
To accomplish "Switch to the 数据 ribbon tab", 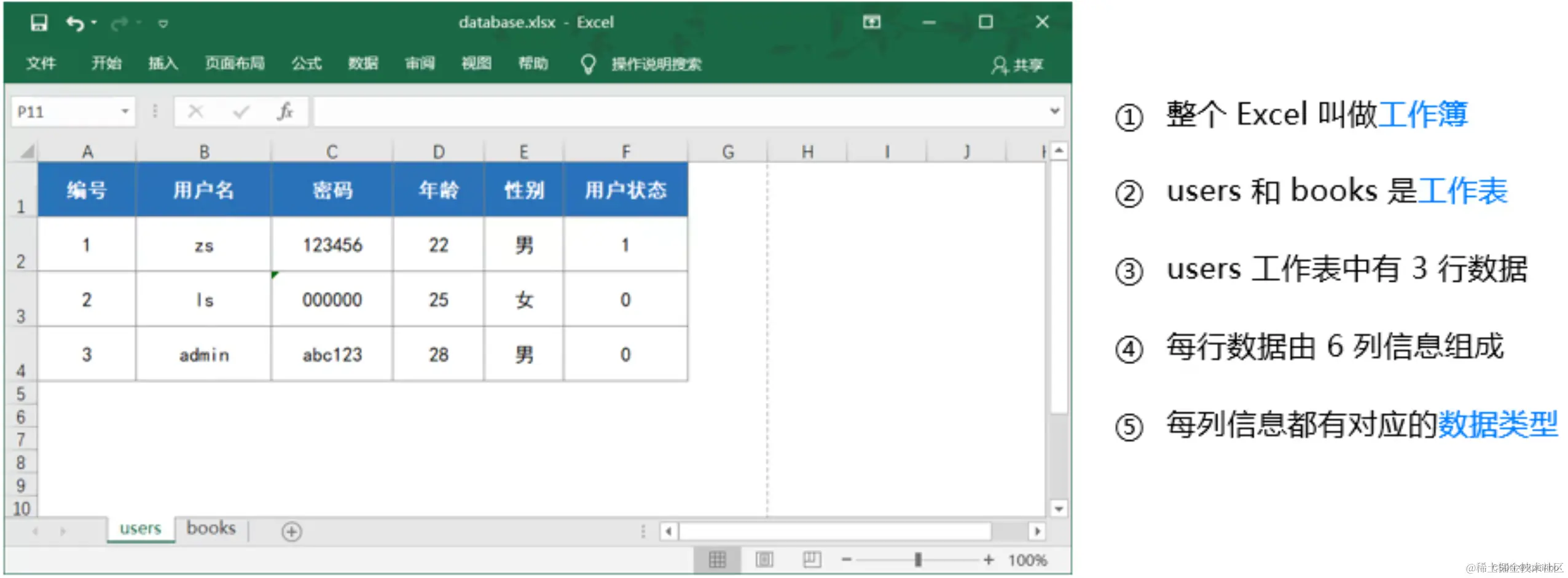I will point(363,64).
